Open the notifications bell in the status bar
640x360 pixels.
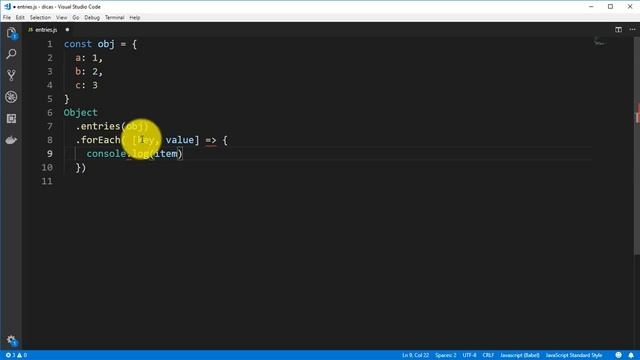[631, 355]
